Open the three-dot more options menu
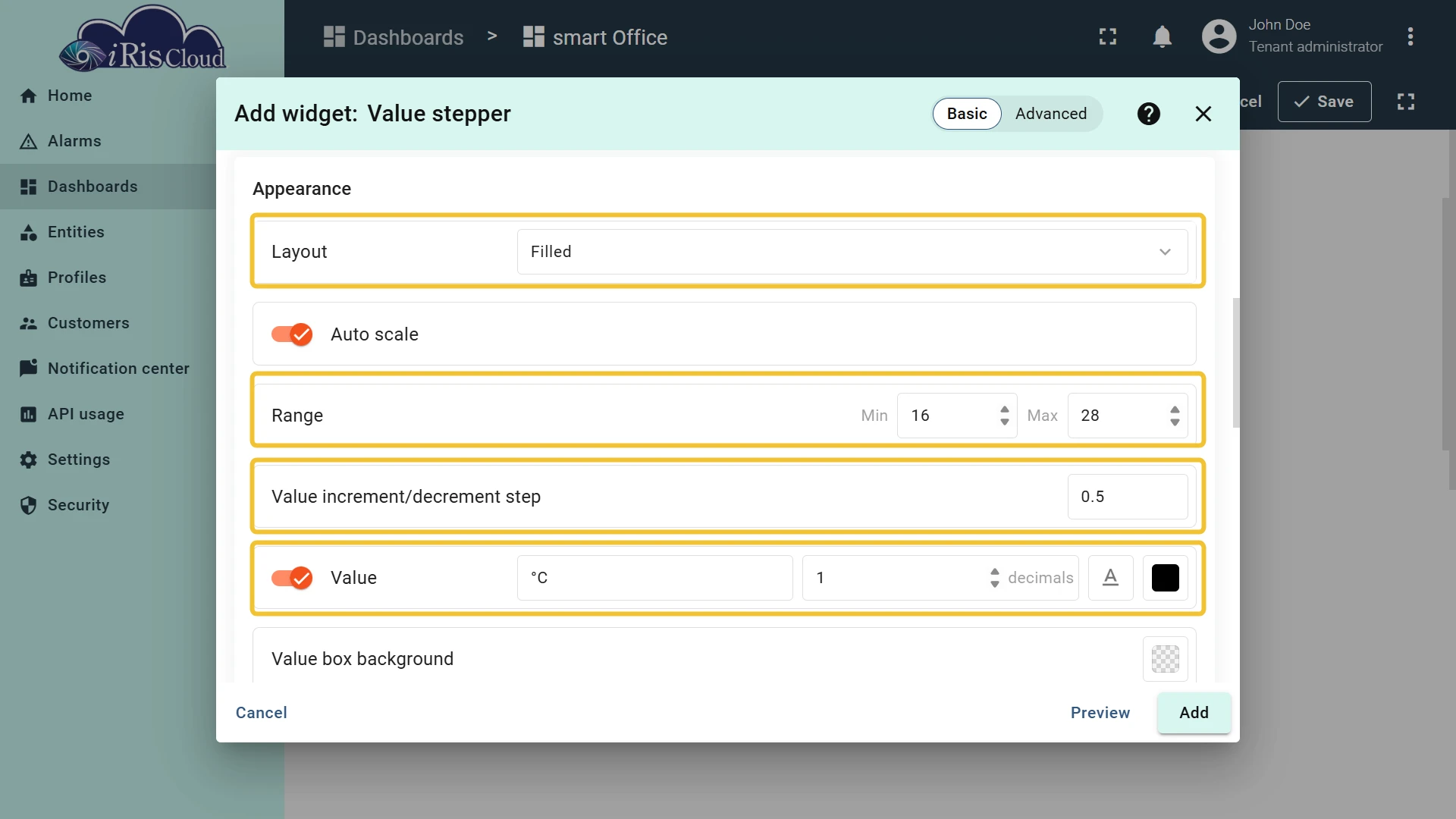Viewport: 1456px width, 819px height. click(x=1410, y=36)
